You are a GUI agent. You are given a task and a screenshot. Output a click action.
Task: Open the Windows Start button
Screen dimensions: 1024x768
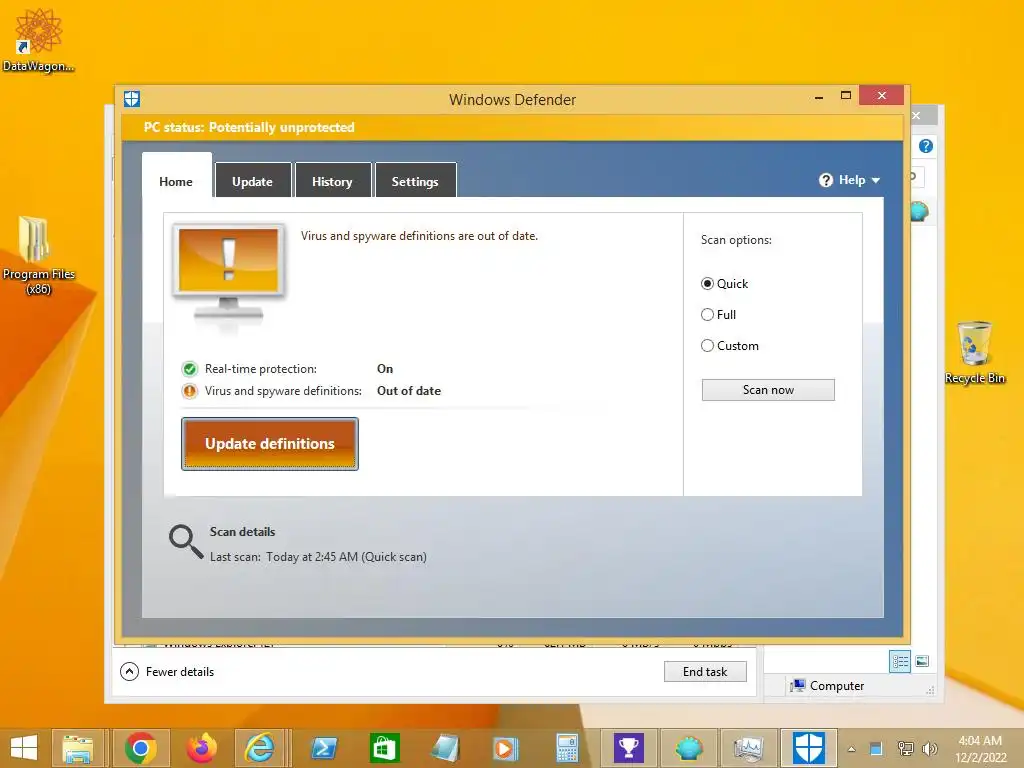pyautogui.click(x=24, y=748)
